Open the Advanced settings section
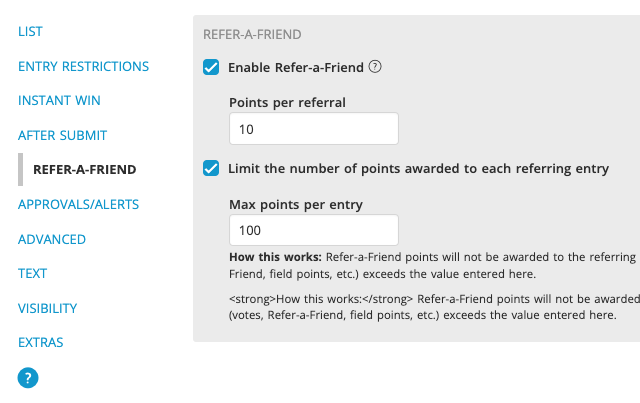Image resolution: width=640 pixels, height=403 pixels. point(52,239)
